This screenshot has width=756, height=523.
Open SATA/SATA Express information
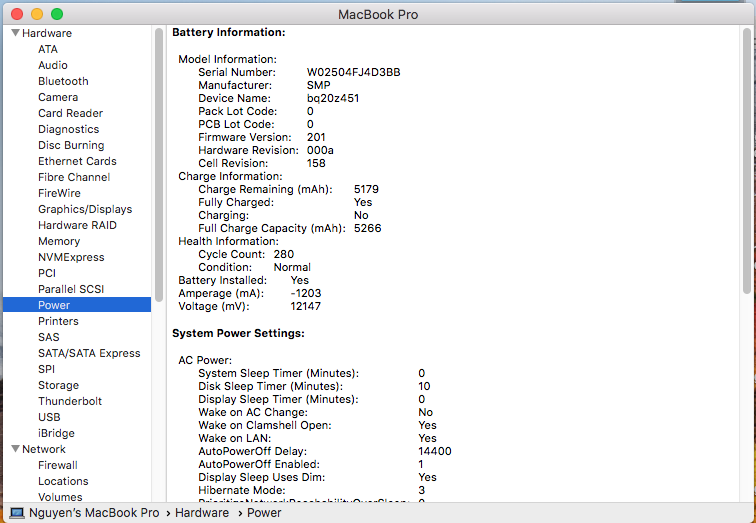(89, 353)
